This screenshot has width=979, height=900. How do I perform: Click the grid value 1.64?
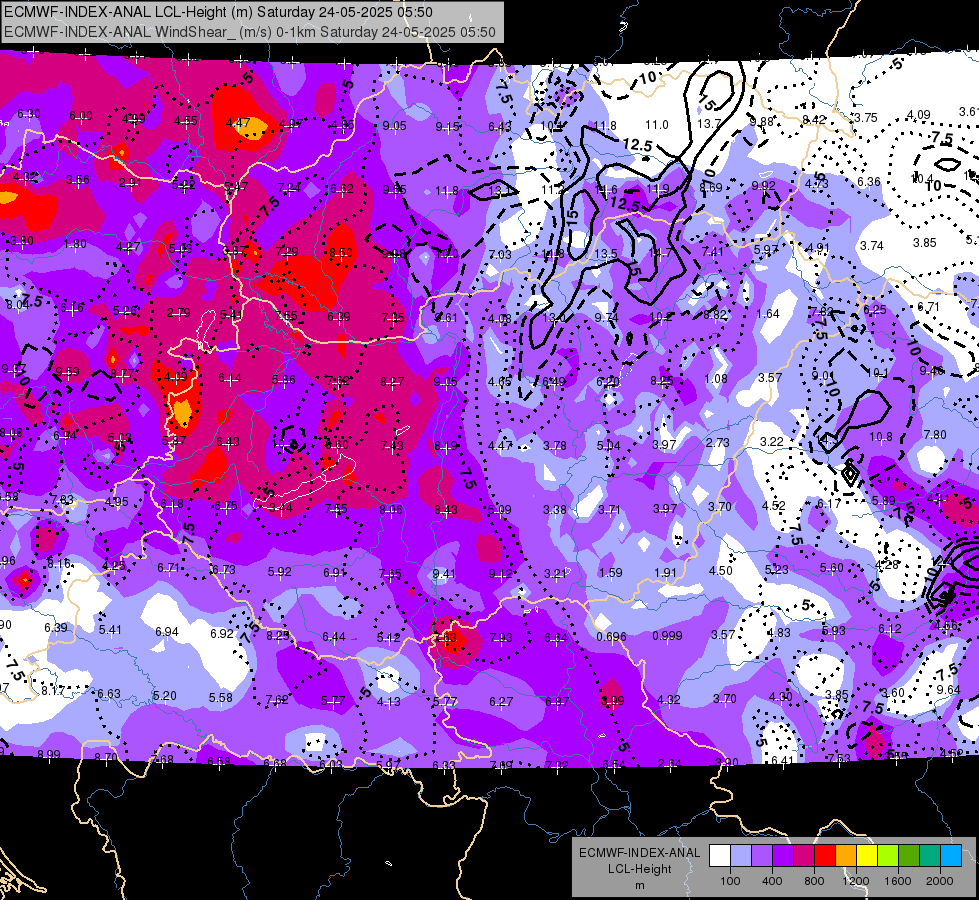(x=768, y=314)
